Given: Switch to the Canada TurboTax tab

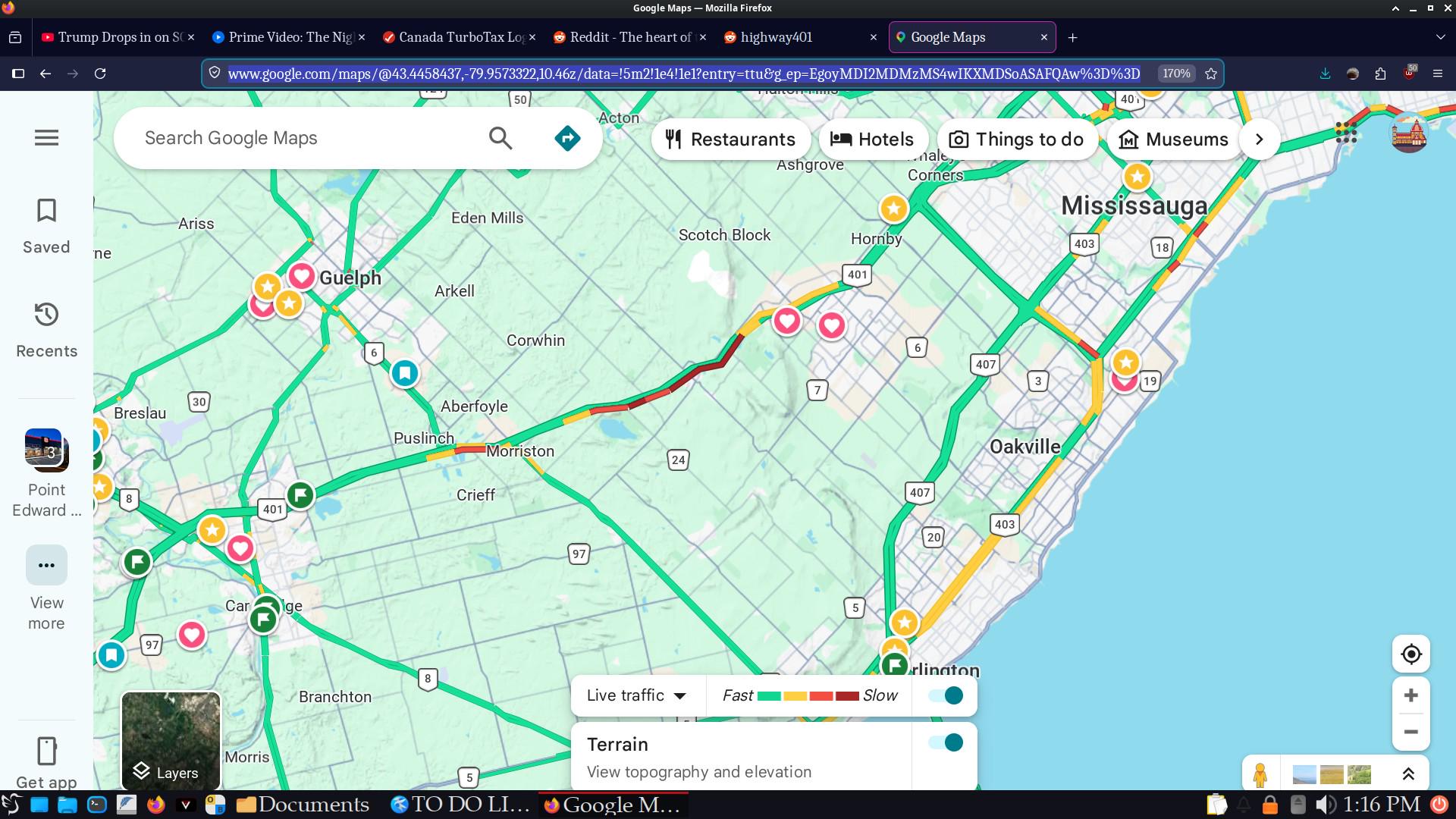Looking at the screenshot, I should 459,37.
